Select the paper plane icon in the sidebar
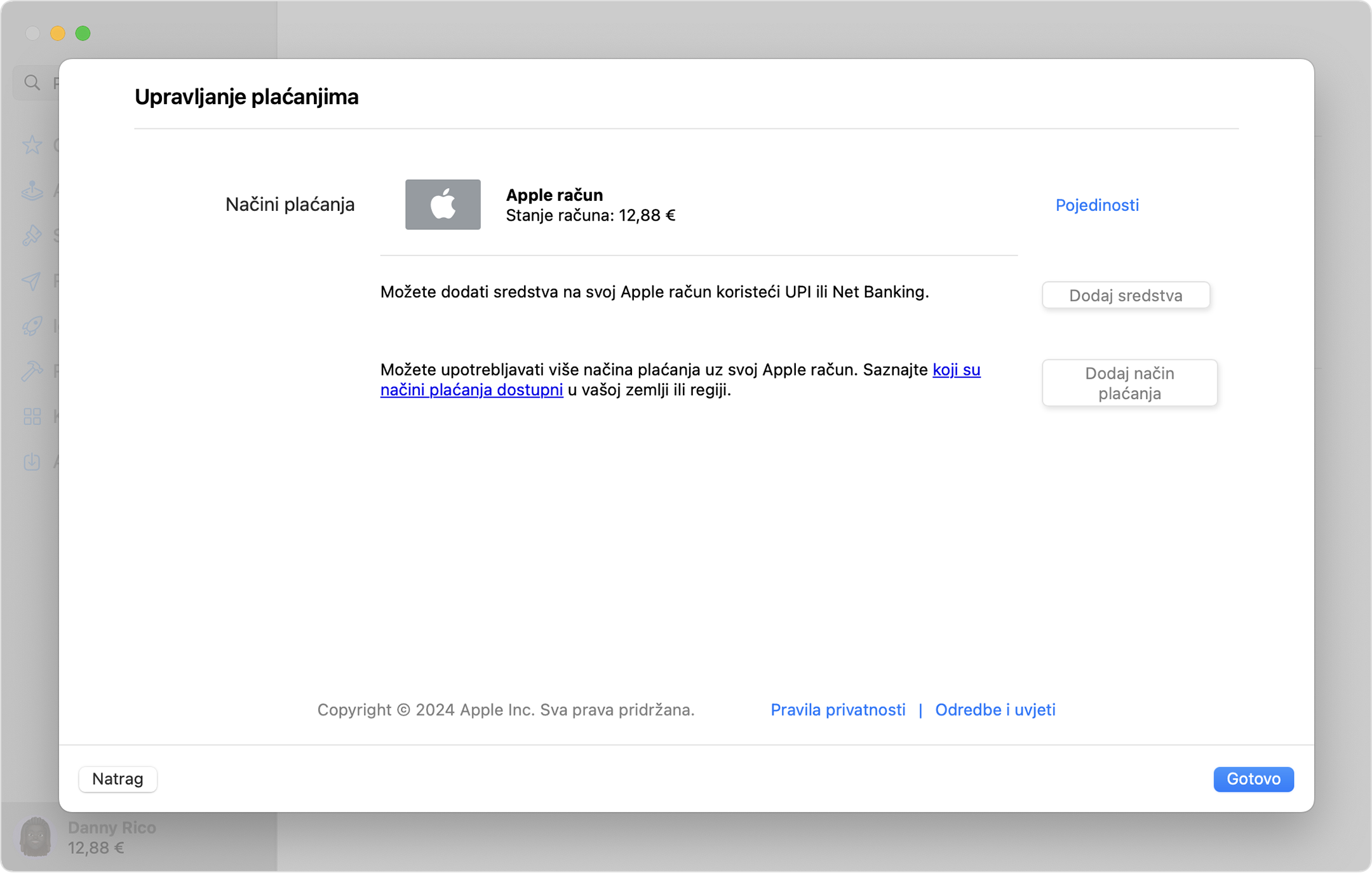The image size is (1372, 873). tap(32, 281)
